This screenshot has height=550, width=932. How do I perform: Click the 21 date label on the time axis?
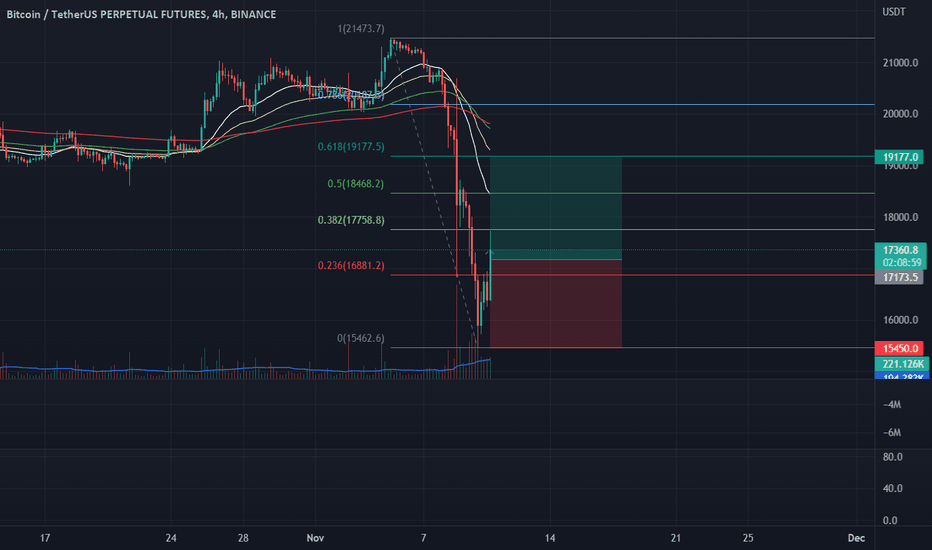(676, 538)
